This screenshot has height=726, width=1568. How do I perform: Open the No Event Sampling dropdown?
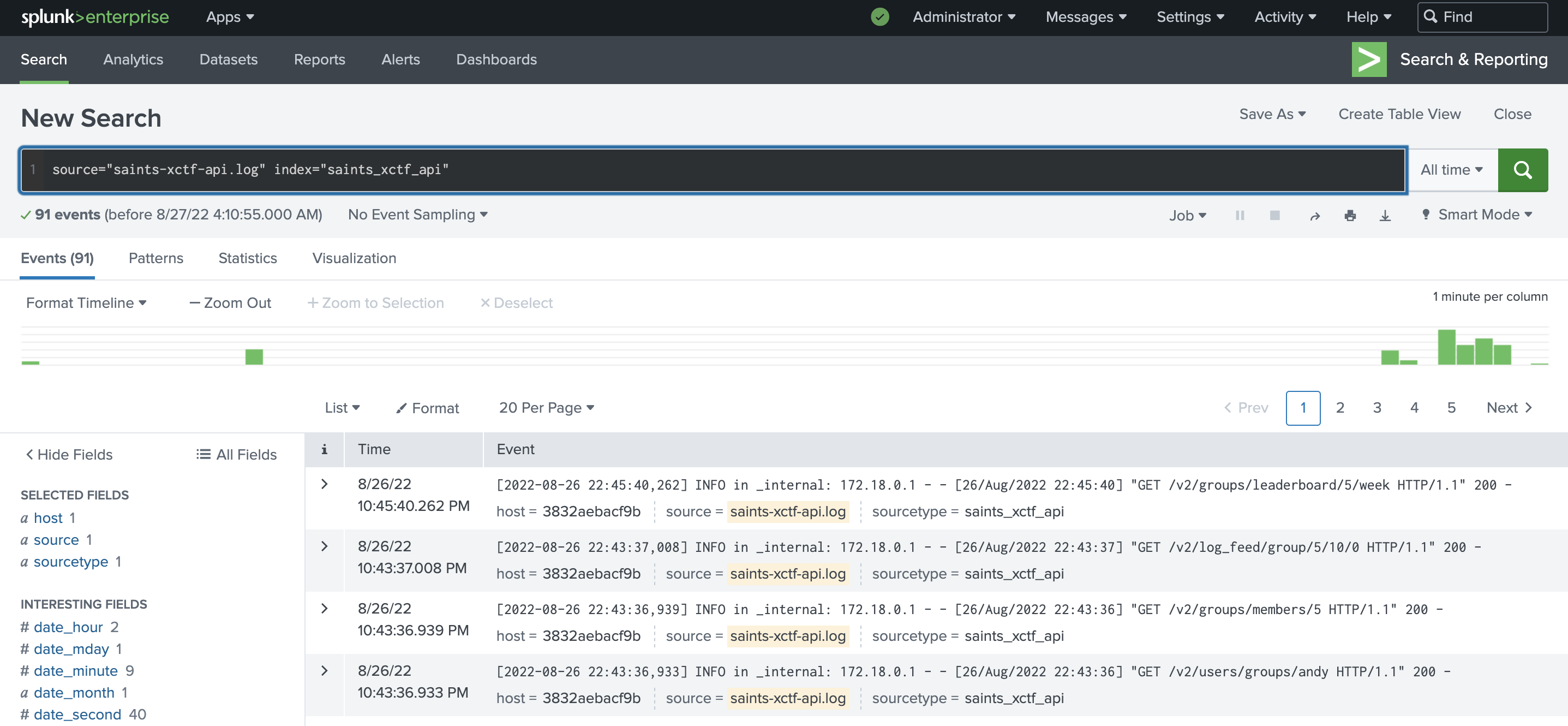click(417, 215)
